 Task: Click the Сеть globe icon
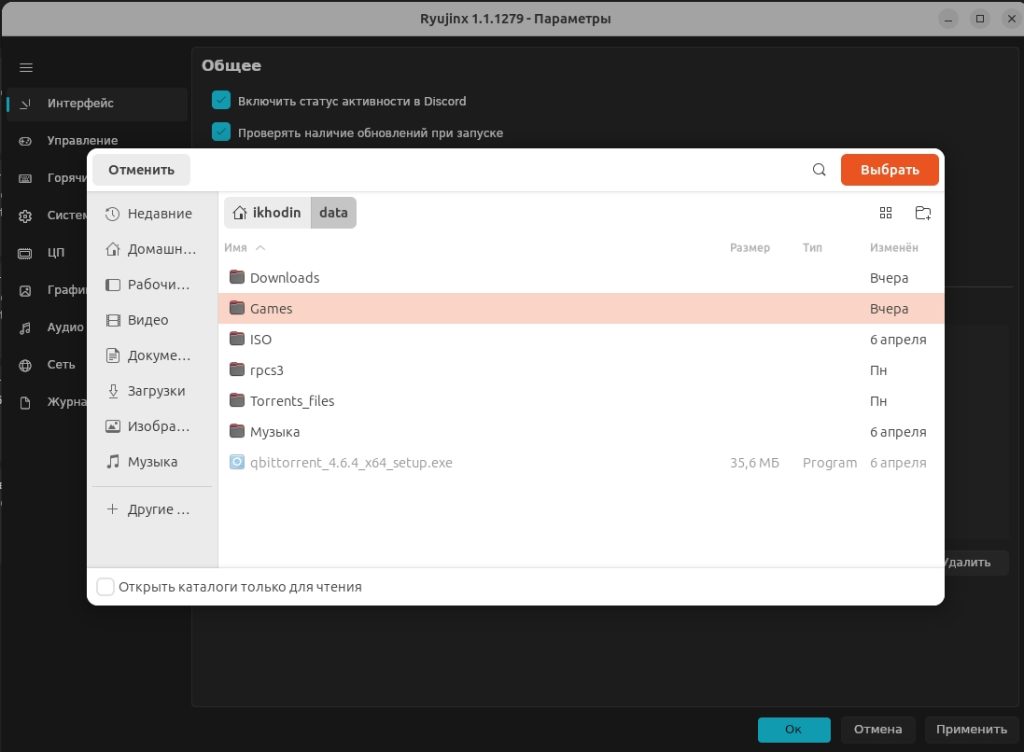(x=25, y=365)
